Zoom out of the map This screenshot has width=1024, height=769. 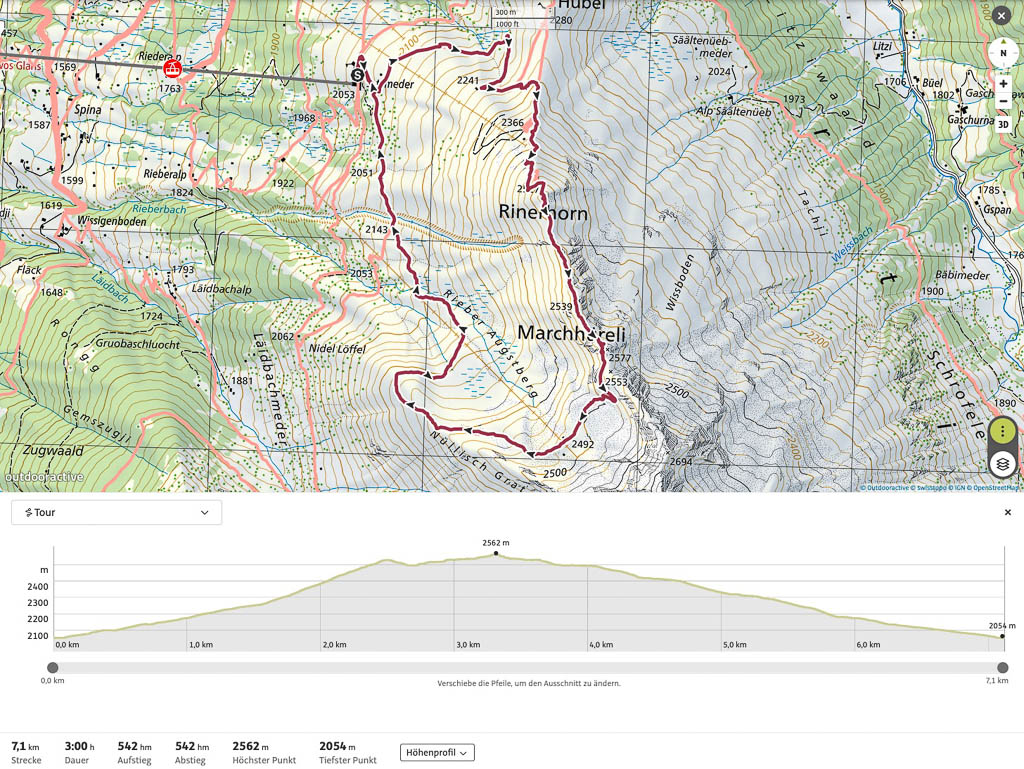click(x=1003, y=101)
